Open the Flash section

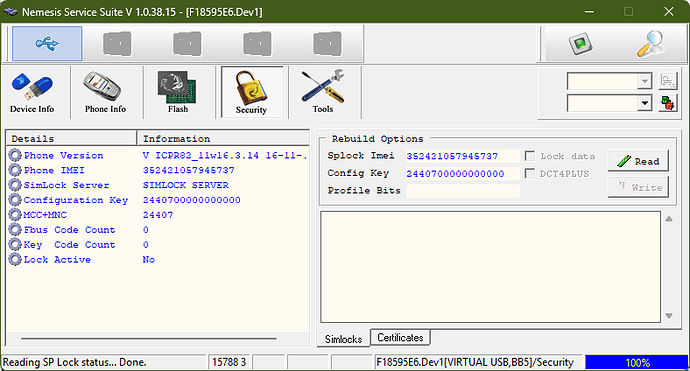(x=178, y=93)
